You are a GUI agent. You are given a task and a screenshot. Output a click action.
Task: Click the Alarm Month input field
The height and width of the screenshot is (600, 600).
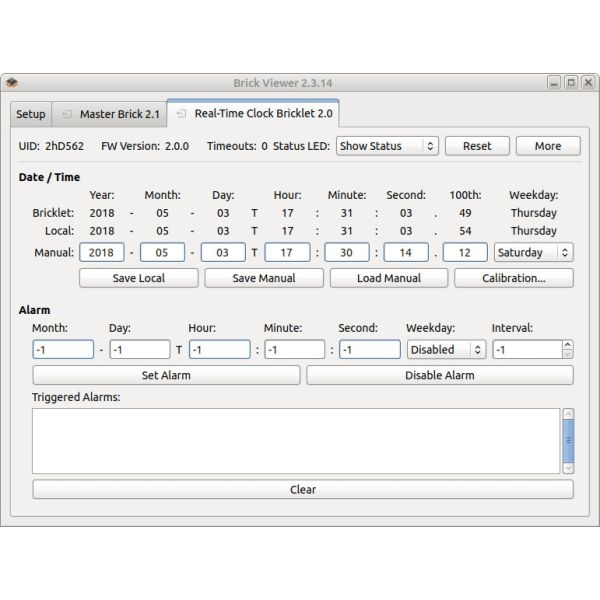coord(63,349)
